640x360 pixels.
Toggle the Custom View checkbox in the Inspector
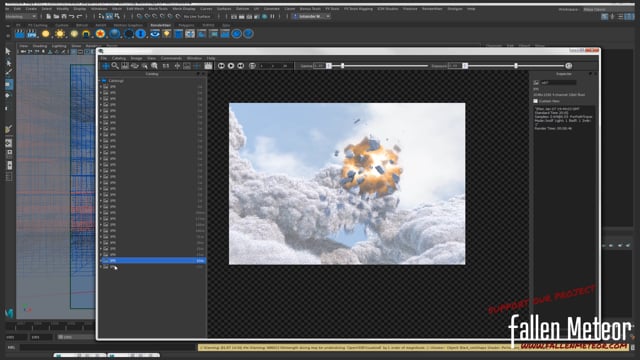click(x=536, y=101)
